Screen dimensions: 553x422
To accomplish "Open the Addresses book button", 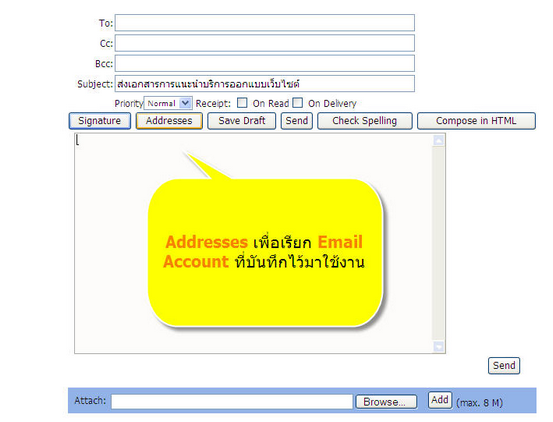I will point(169,121).
